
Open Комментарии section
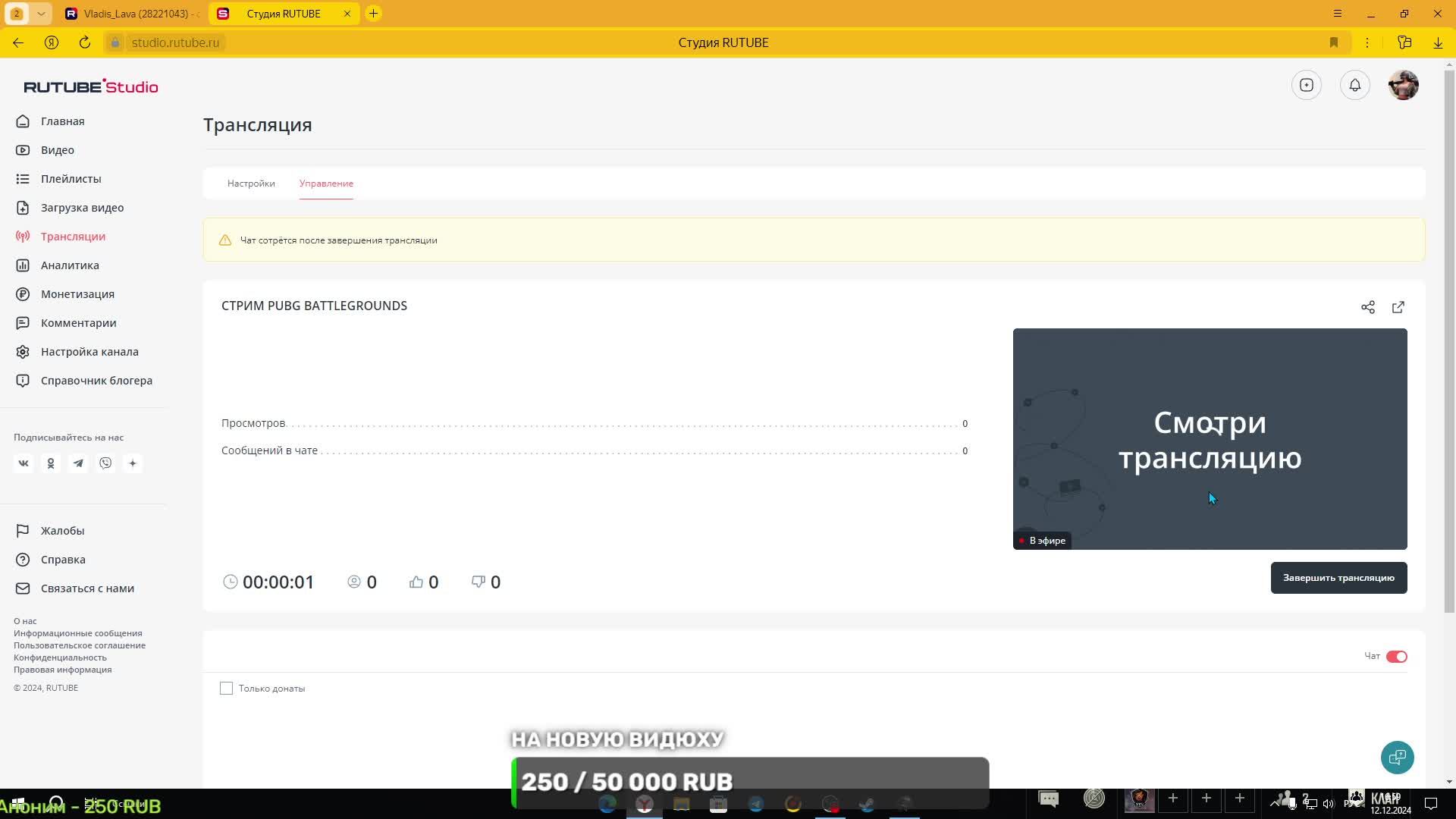tap(78, 323)
